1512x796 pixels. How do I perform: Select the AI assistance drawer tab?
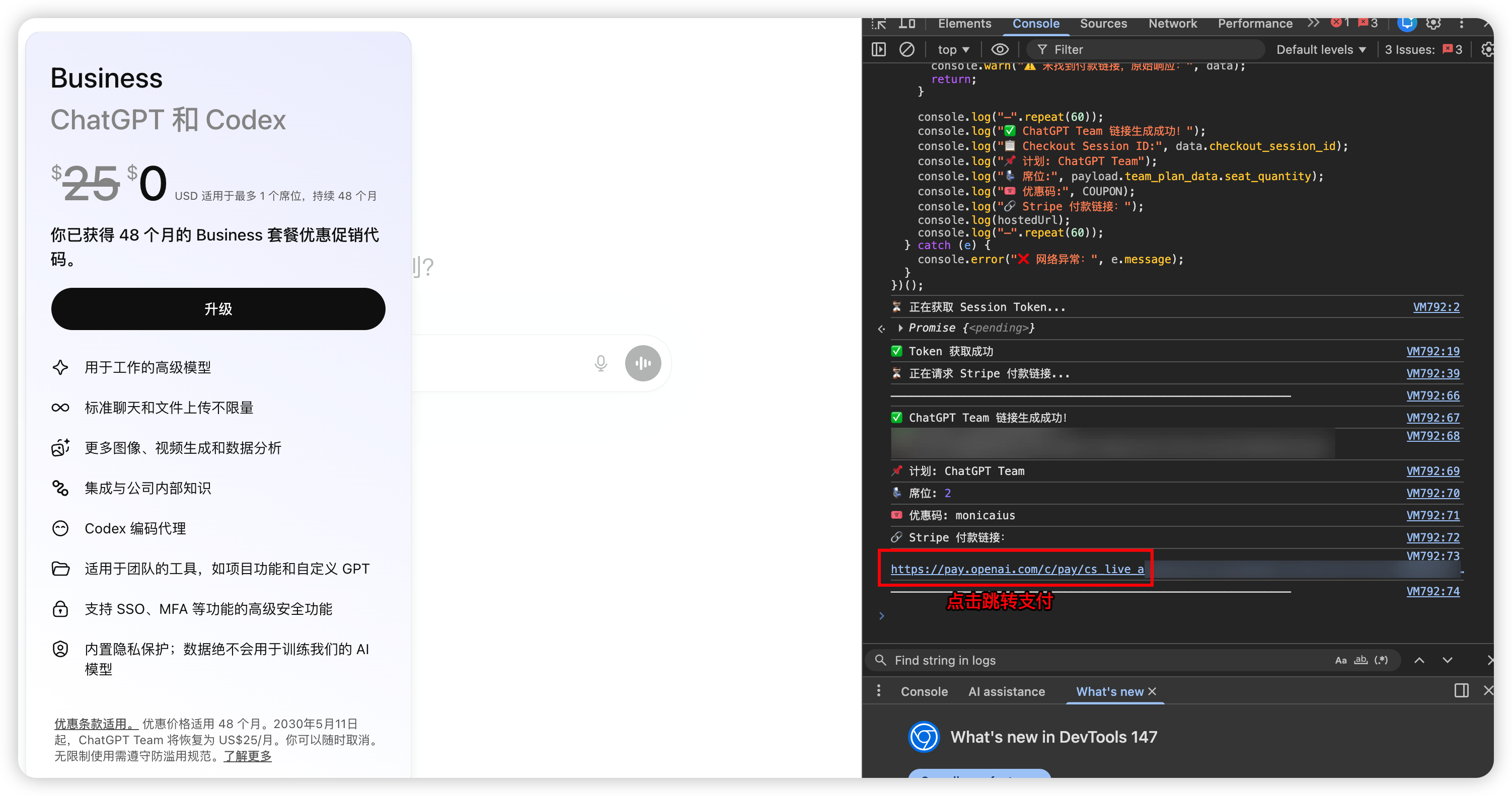1007,691
